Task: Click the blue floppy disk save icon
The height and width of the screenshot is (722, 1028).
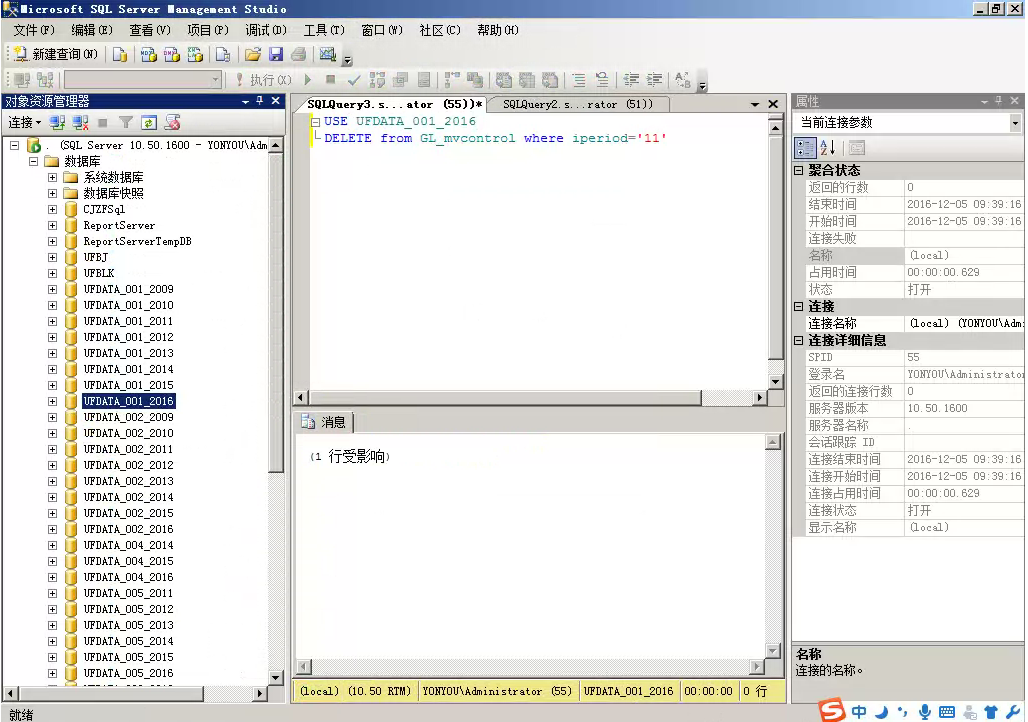Action: click(276, 54)
